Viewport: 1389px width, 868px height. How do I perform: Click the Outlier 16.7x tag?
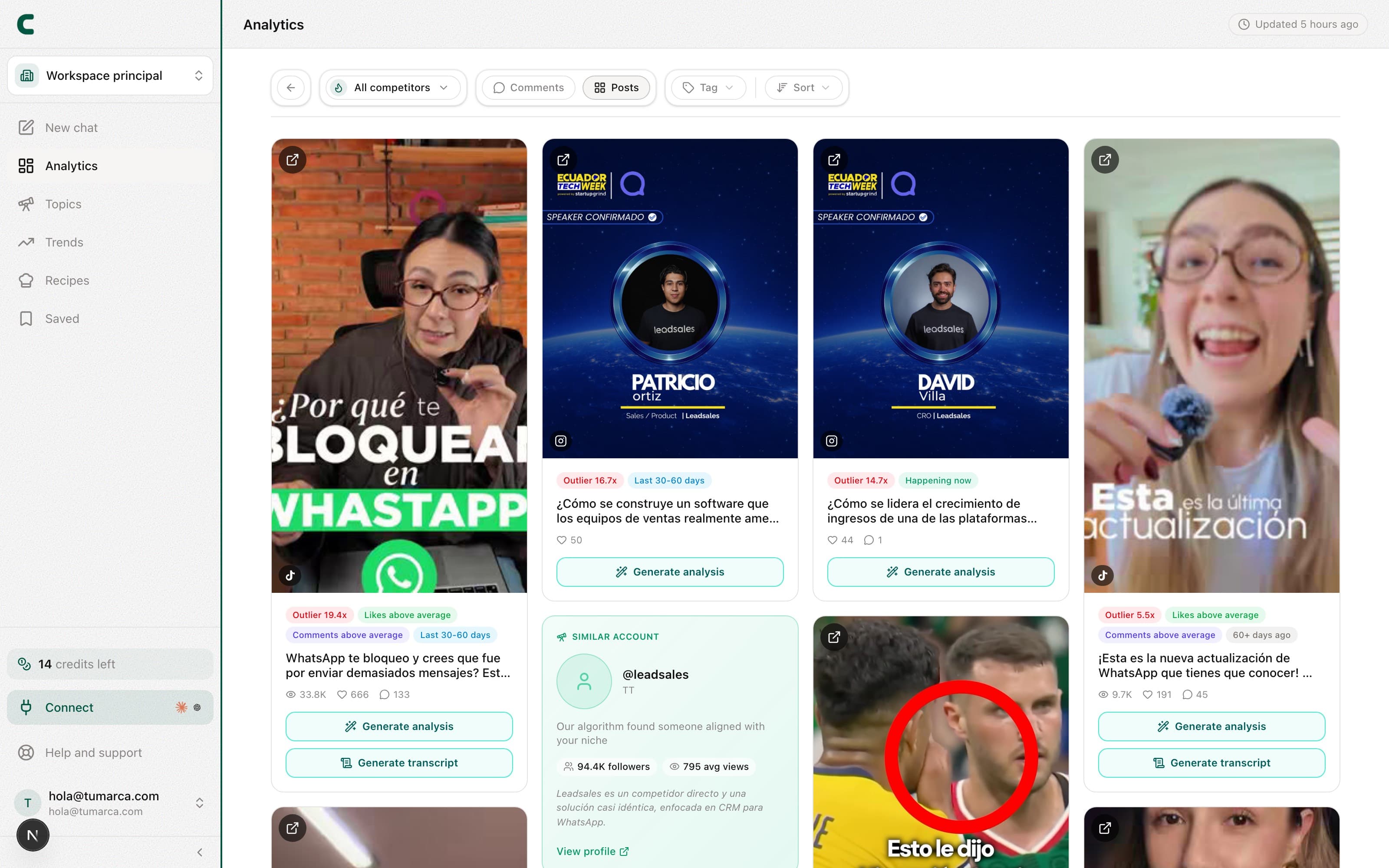(590, 480)
